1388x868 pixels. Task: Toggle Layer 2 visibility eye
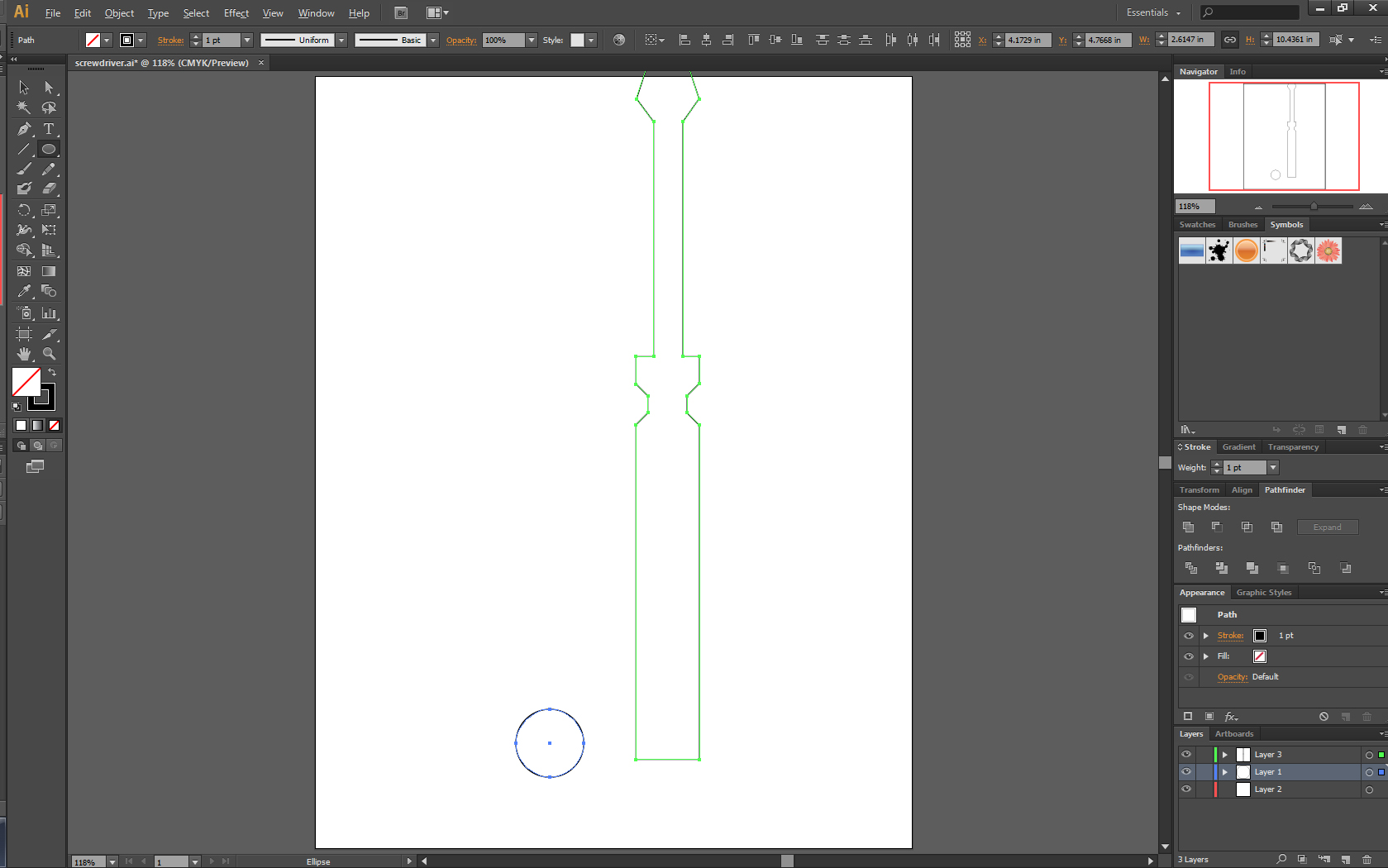coord(1186,789)
